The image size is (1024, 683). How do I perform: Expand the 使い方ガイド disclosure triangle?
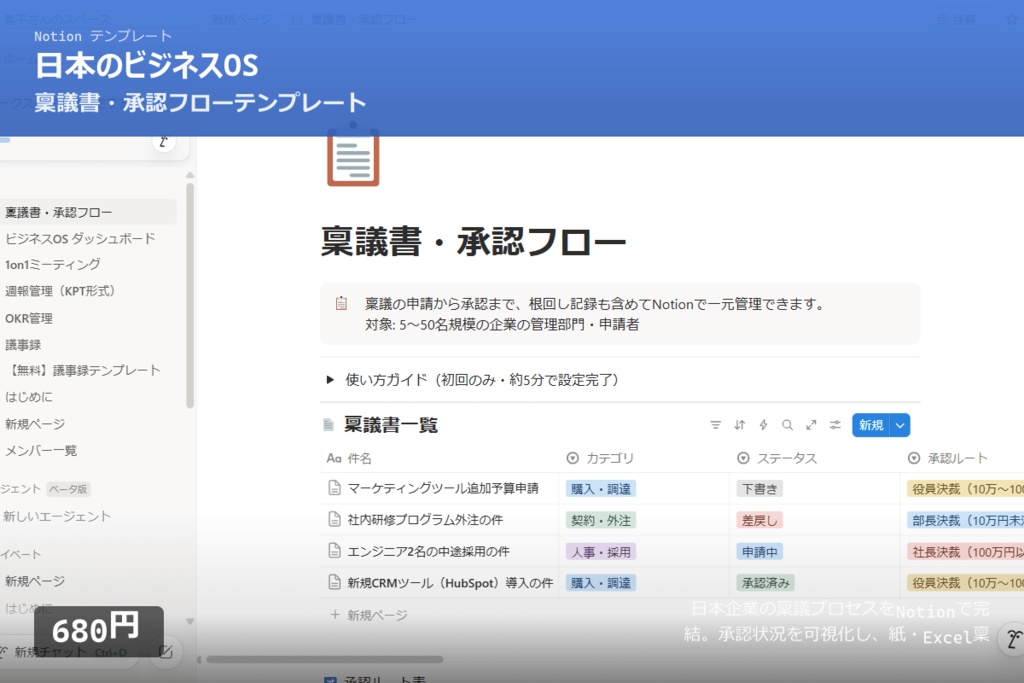pyautogui.click(x=331, y=381)
